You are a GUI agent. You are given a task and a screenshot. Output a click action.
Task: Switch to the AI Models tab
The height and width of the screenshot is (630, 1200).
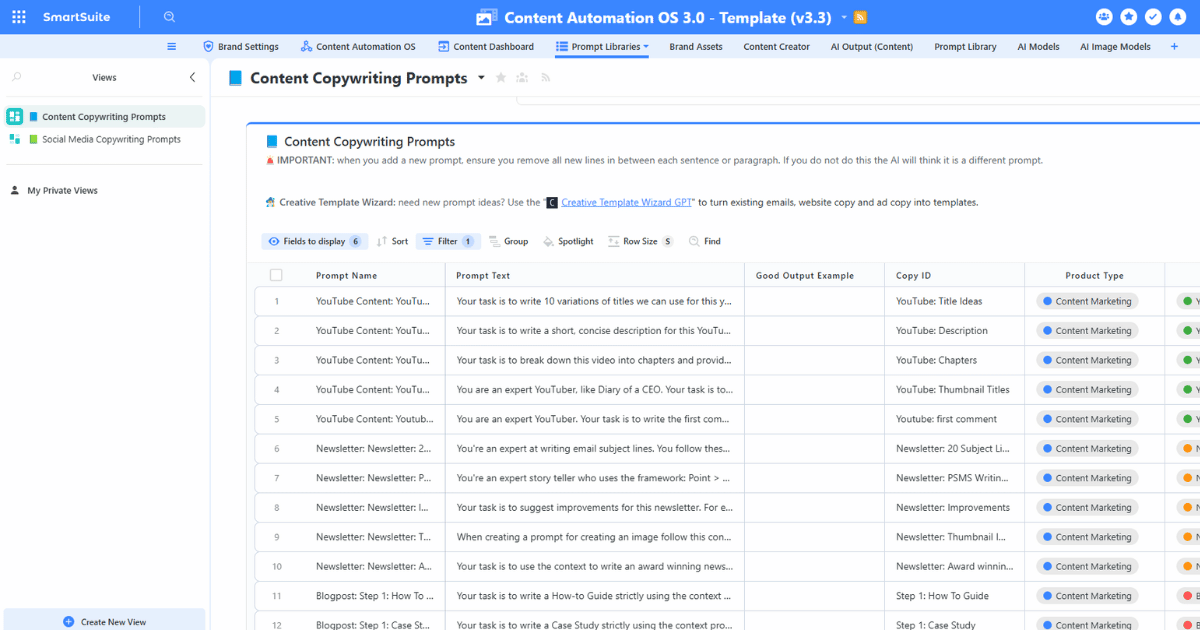(1038, 46)
